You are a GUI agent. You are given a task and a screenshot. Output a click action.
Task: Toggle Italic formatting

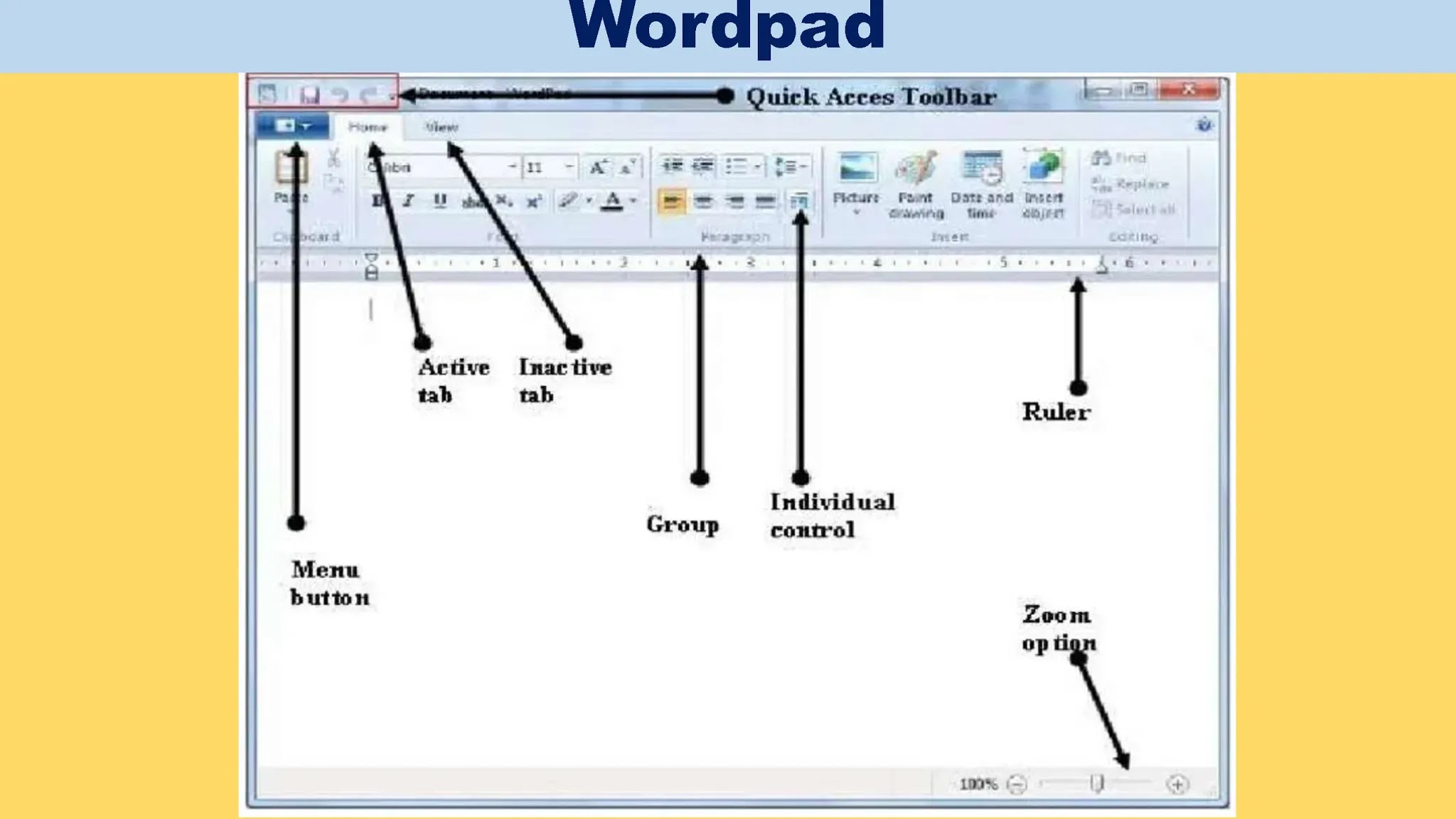(x=408, y=201)
